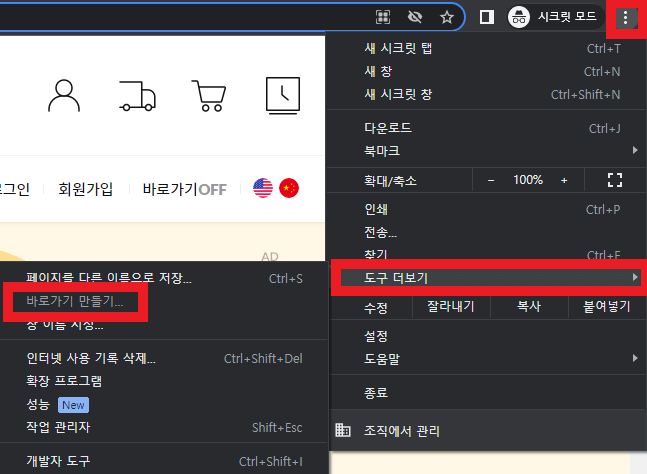Open 설정 settings from the menu
The width and height of the screenshot is (647, 474).
tap(486, 336)
